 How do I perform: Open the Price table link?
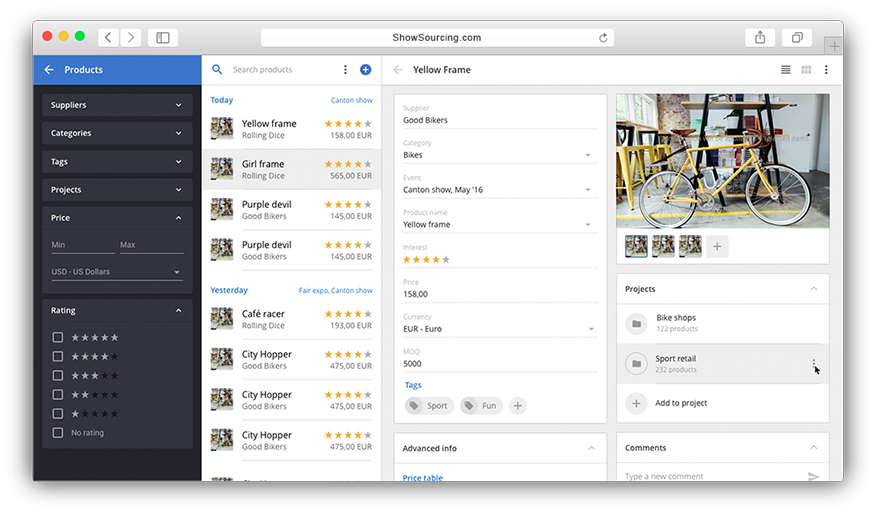pos(422,478)
